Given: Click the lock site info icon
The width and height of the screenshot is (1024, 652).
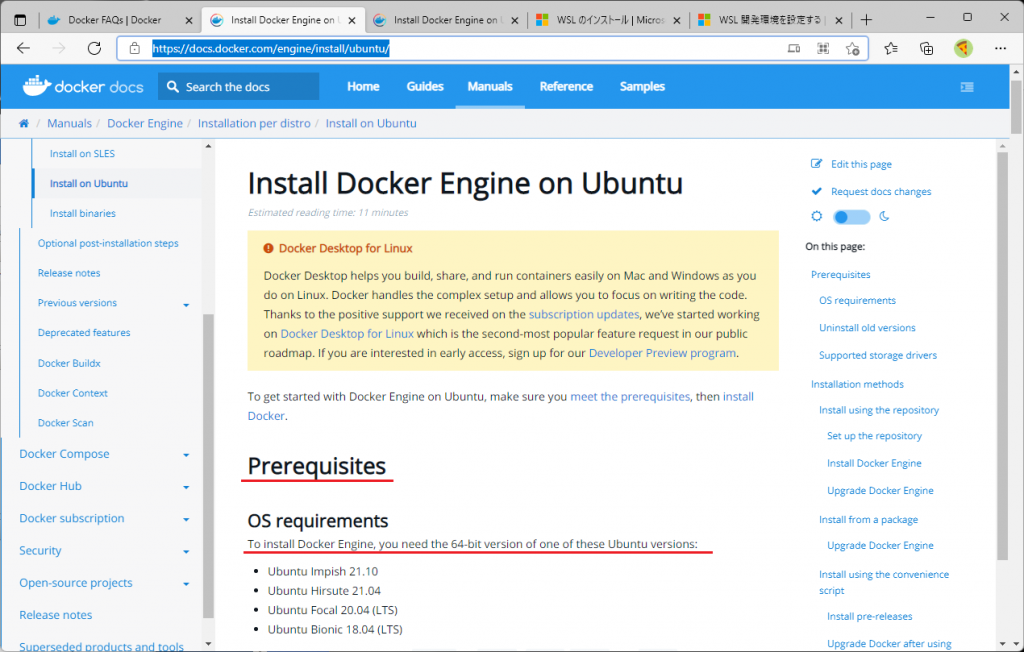Looking at the screenshot, I should point(135,48).
